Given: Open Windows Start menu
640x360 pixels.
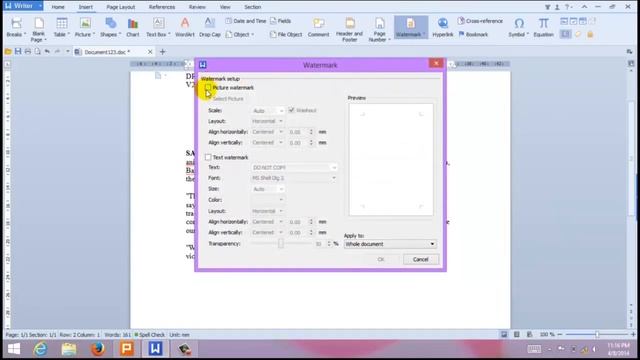Looking at the screenshot, I should tap(14, 349).
